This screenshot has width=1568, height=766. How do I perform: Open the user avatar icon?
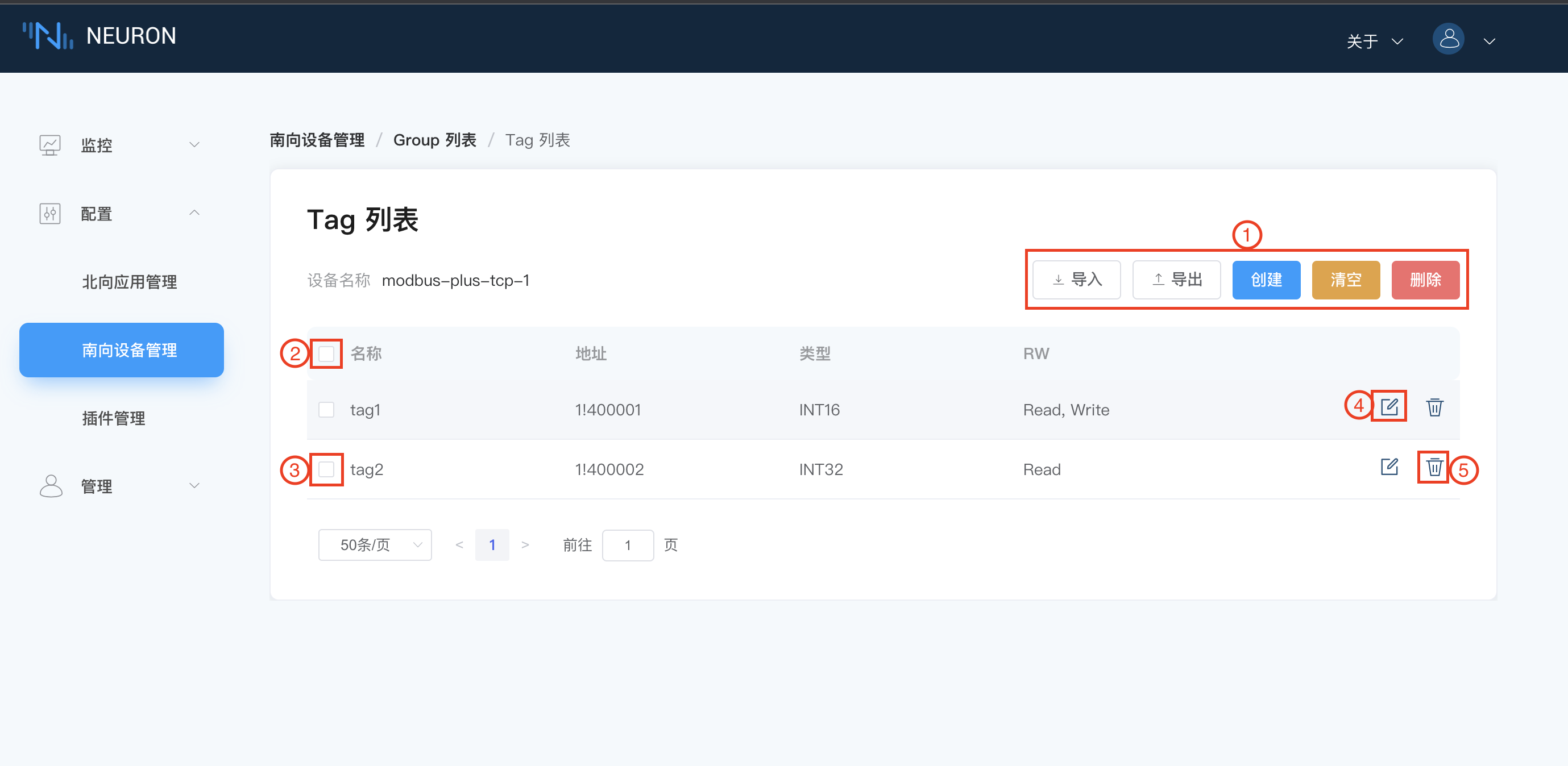[x=1448, y=40]
